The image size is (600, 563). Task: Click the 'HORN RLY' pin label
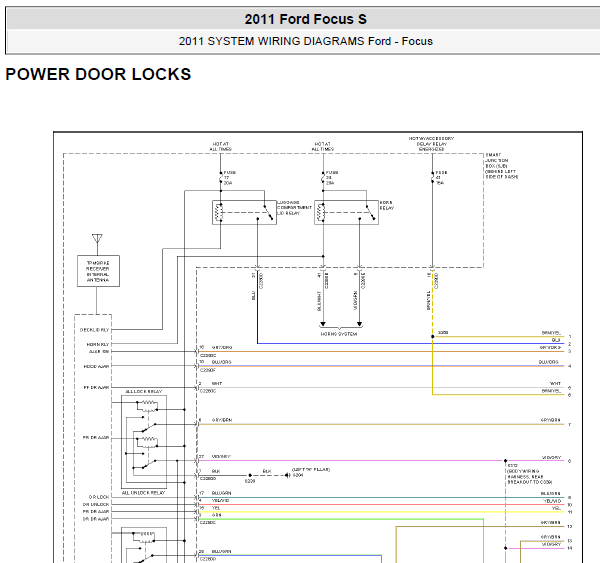(98, 344)
